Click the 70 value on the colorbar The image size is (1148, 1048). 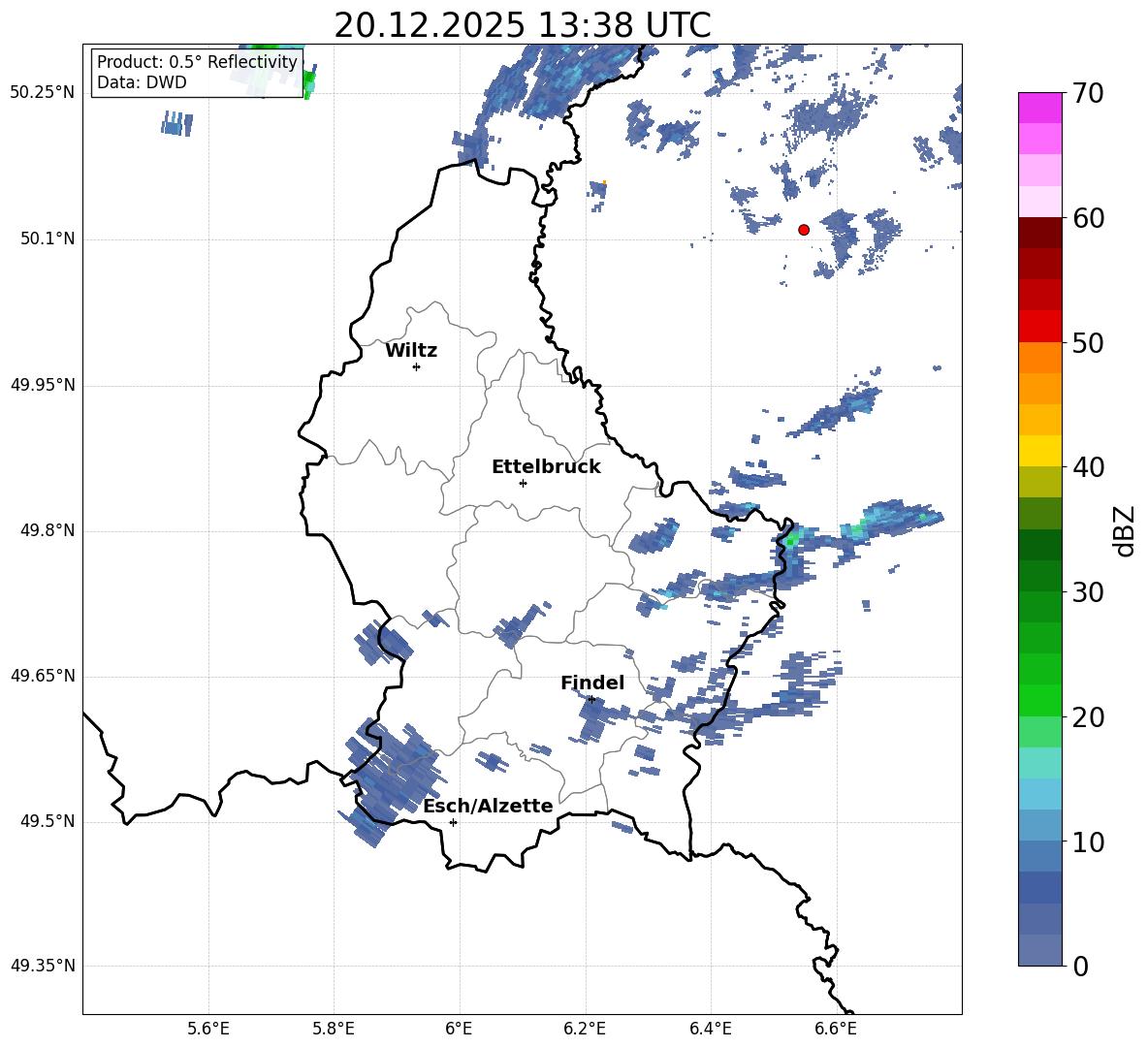[x=1089, y=94]
